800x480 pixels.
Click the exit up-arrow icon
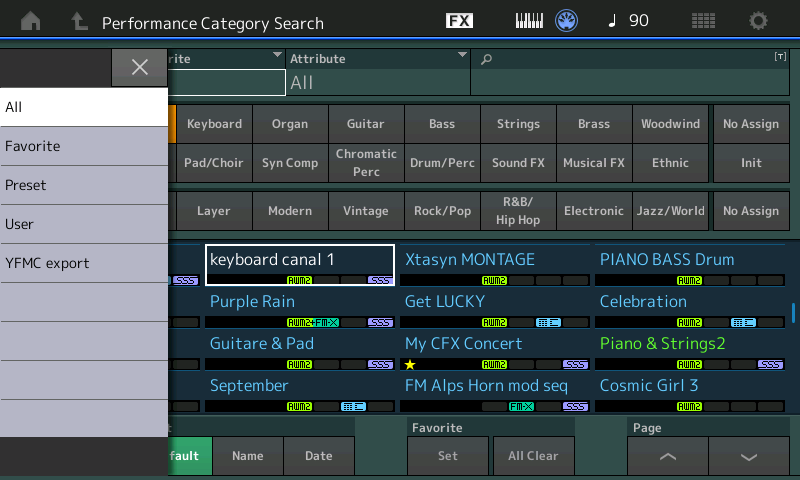(79, 21)
